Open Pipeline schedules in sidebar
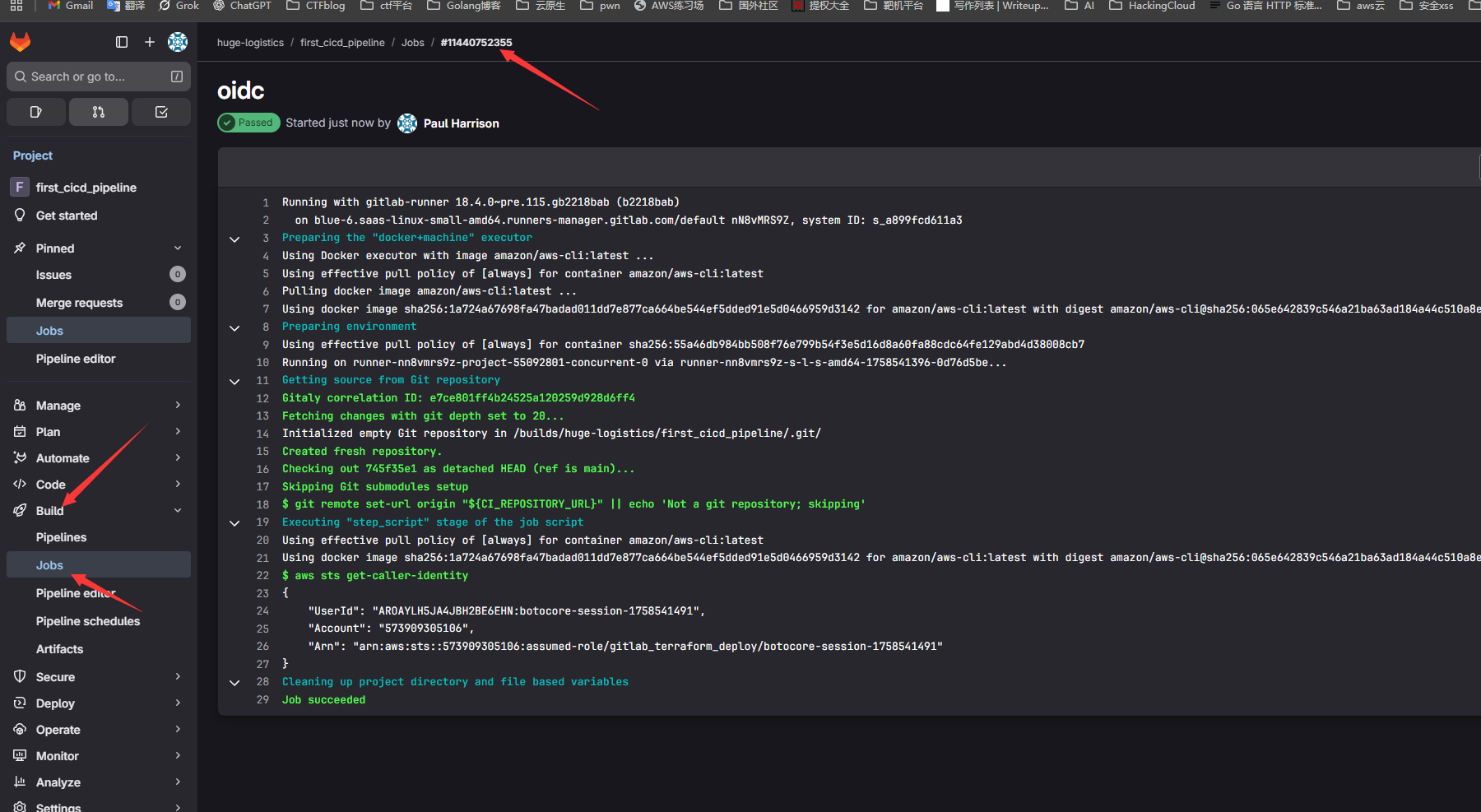Image resolution: width=1481 pixels, height=812 pixels. coord(88,621)
